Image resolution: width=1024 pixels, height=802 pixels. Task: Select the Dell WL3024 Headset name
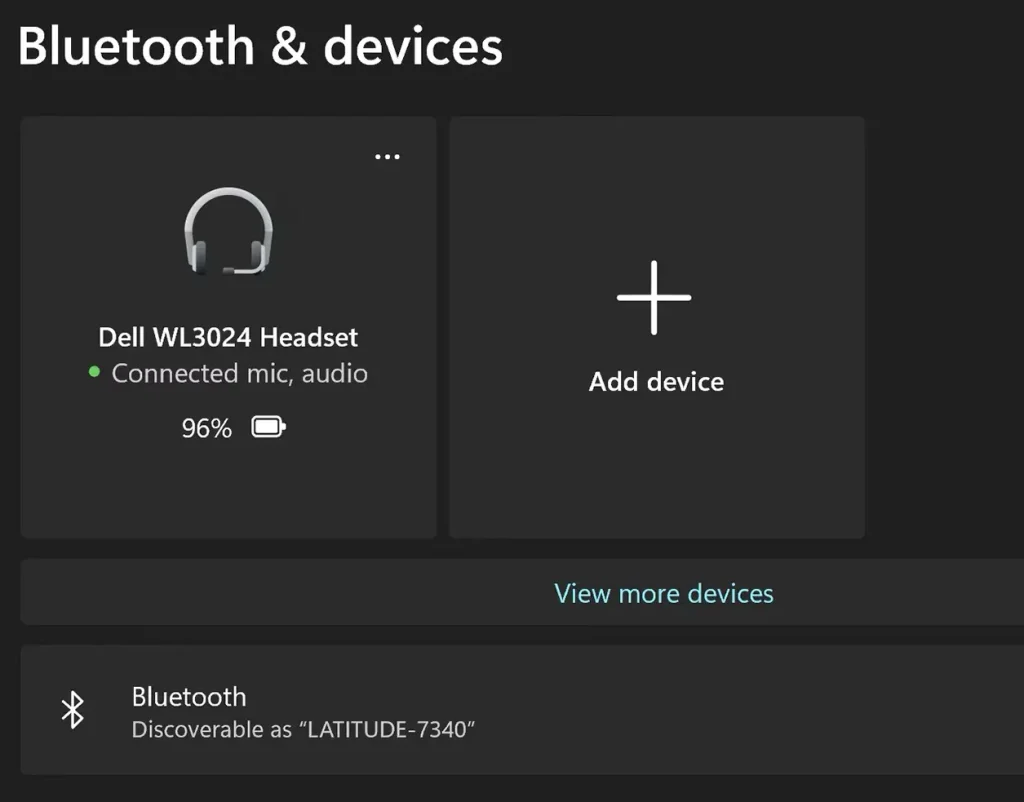[228, 337]
